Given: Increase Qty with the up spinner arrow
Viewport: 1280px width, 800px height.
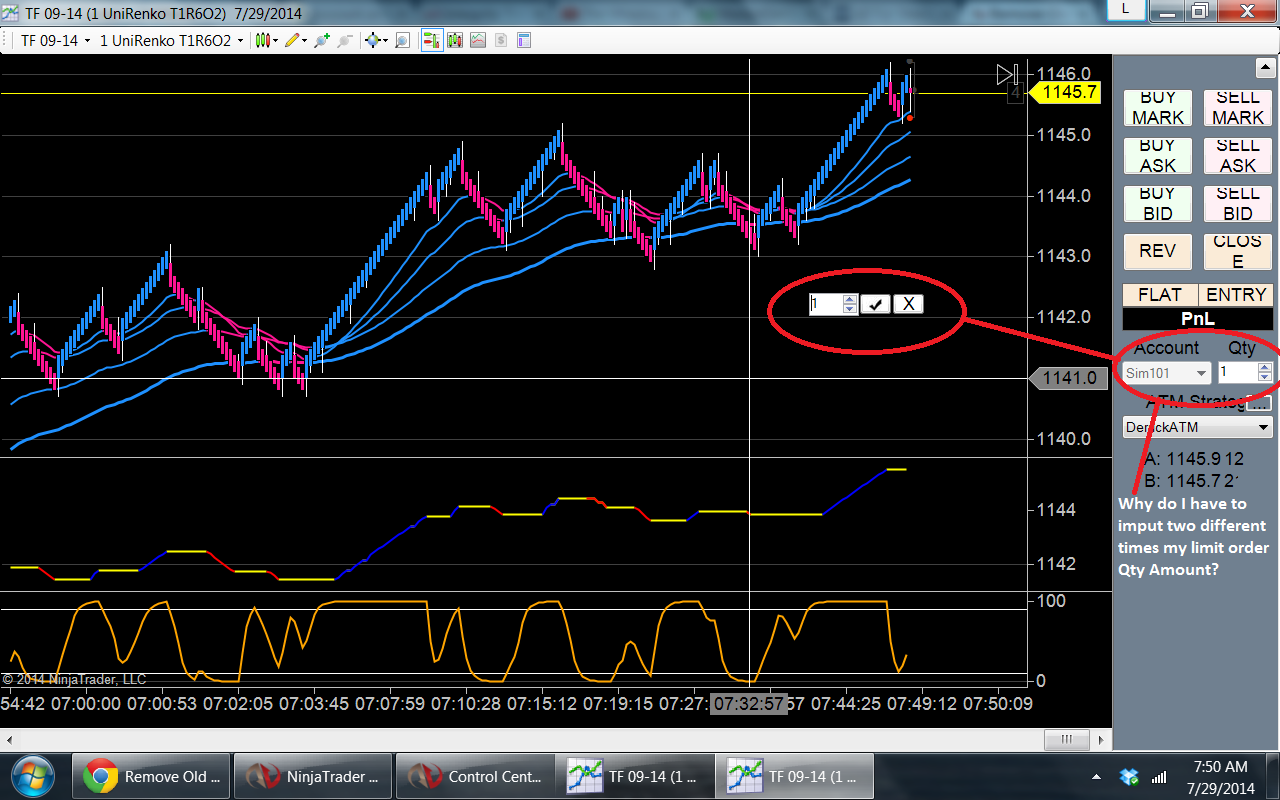Looking at the screenshot, I should click(1265, 368).
